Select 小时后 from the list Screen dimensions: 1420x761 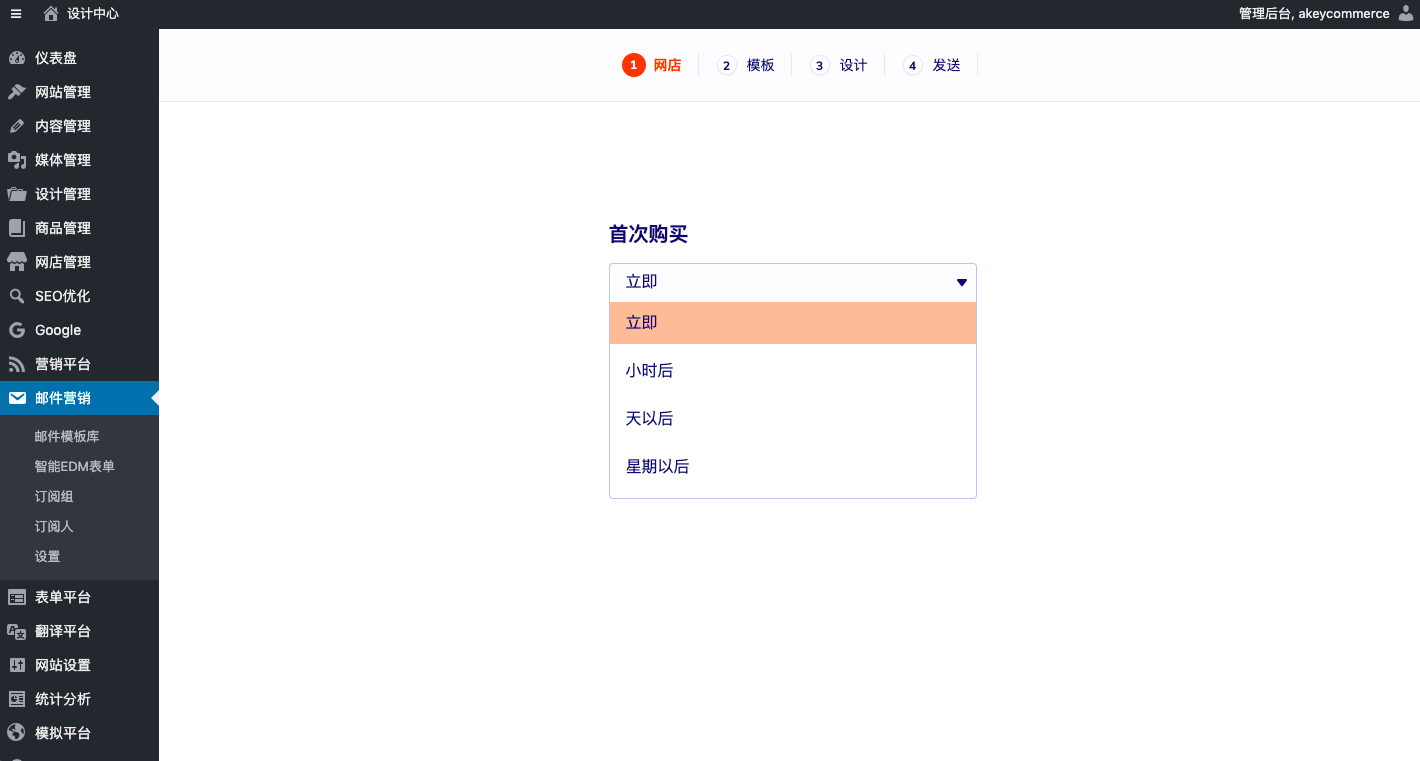pyautogui.click(x=792, y=371)
